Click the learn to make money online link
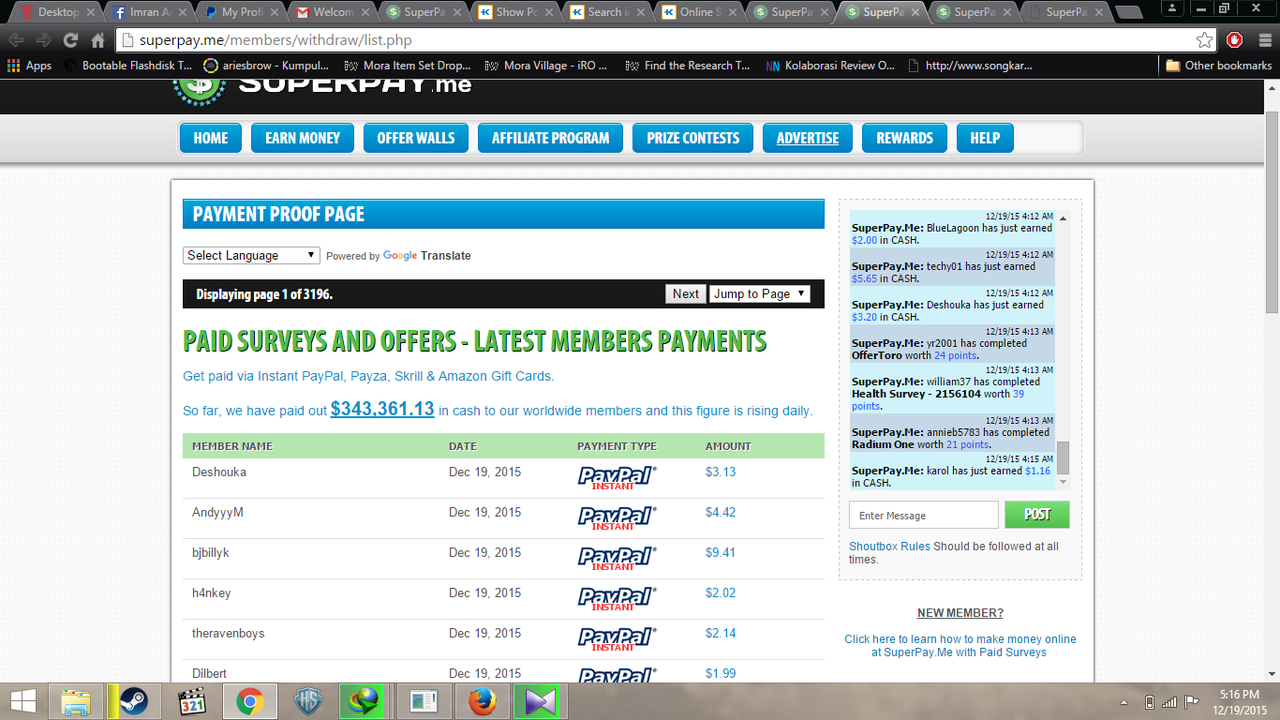The image size is (1280, 720). [960, 646]
